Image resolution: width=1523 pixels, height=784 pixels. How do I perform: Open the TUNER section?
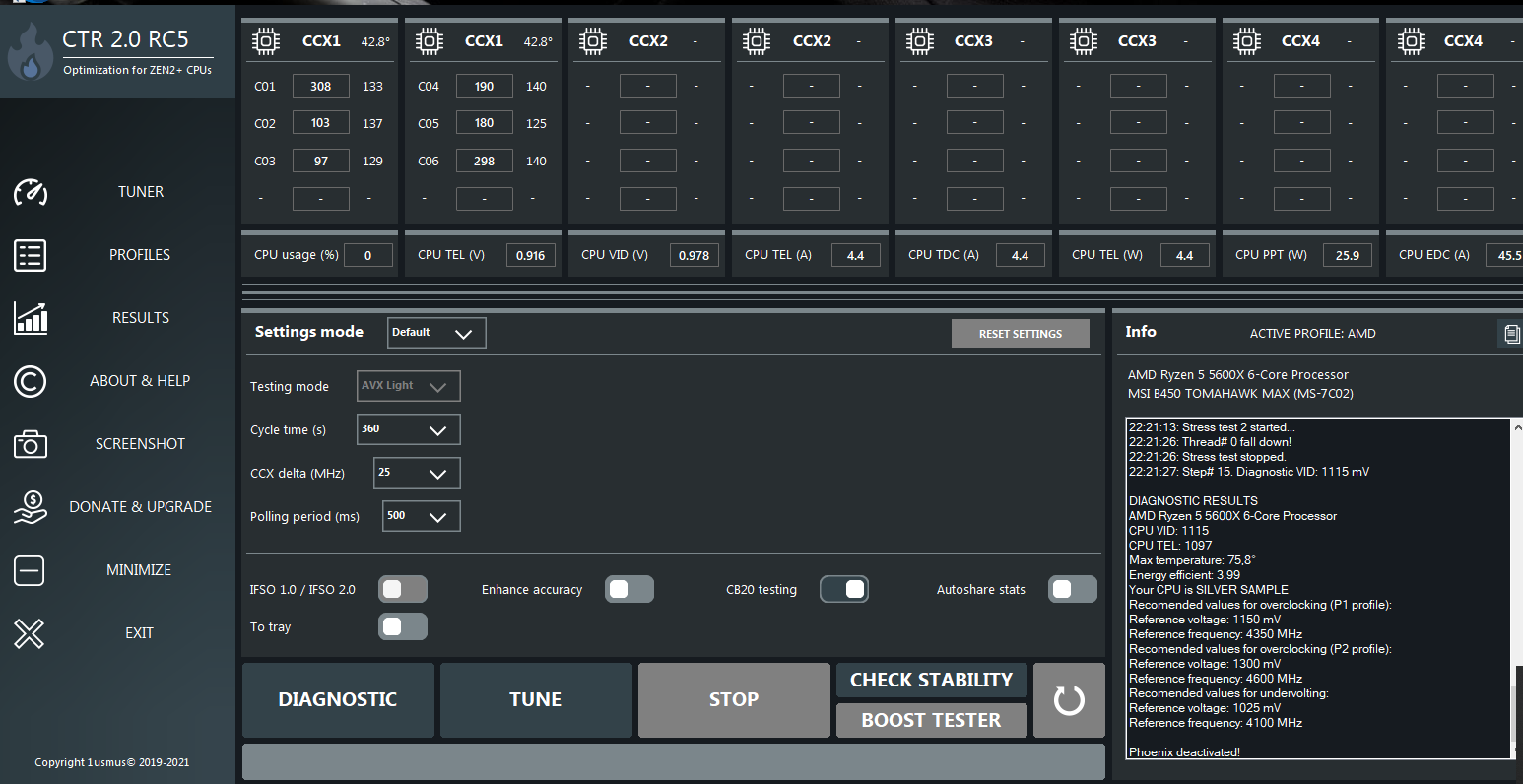click(141, 192)
